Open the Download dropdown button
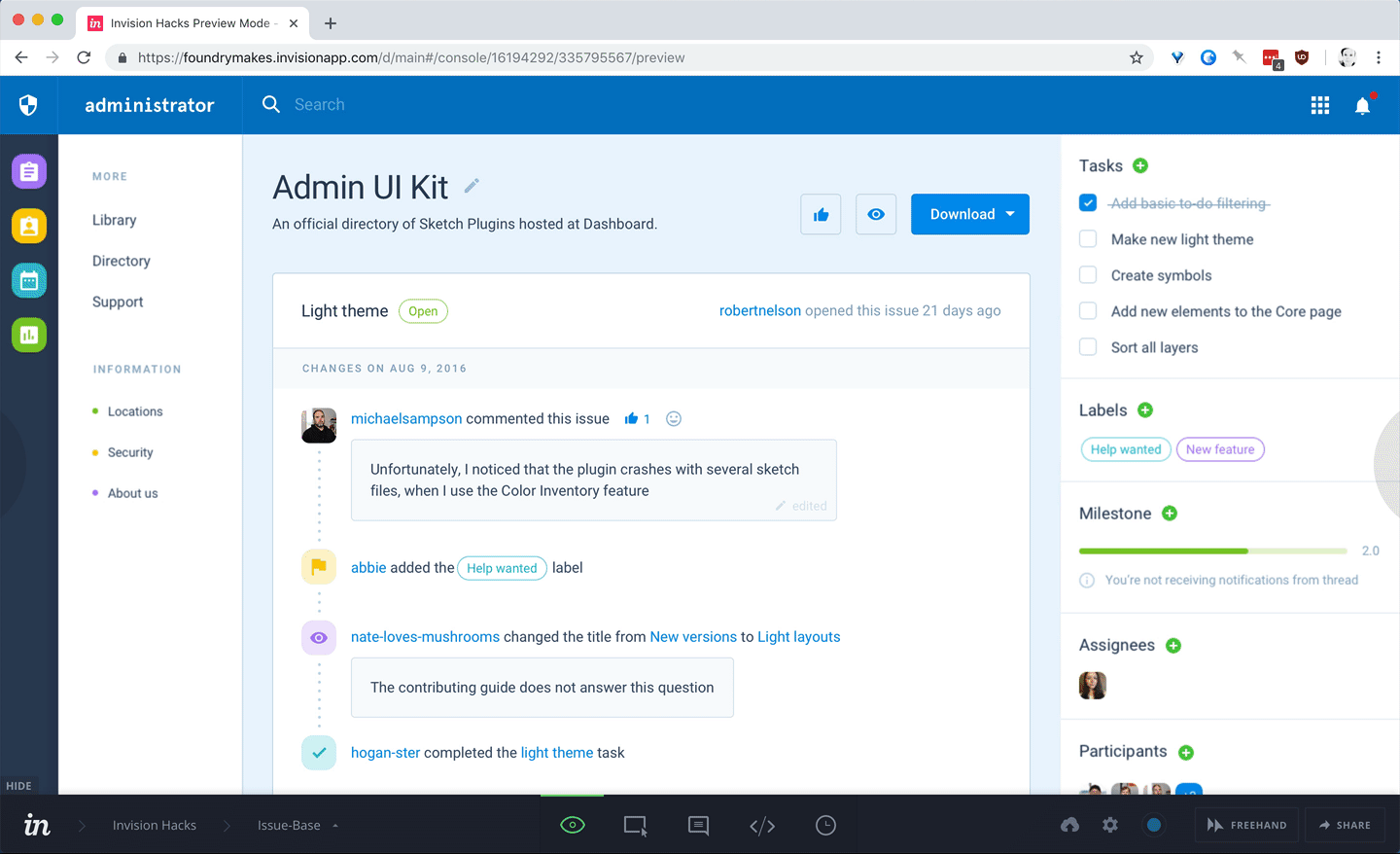 pyautogui.click(x=970, y=214)
